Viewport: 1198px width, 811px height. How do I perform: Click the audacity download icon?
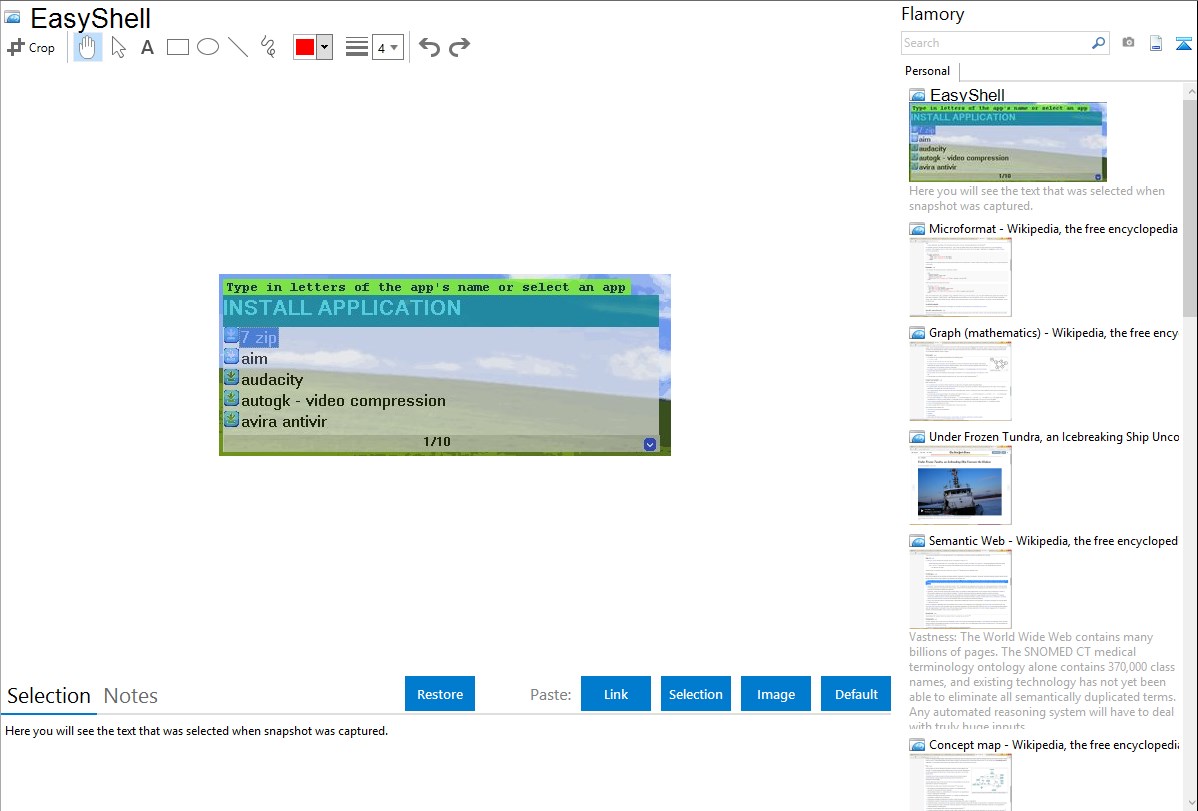[232, 377]
